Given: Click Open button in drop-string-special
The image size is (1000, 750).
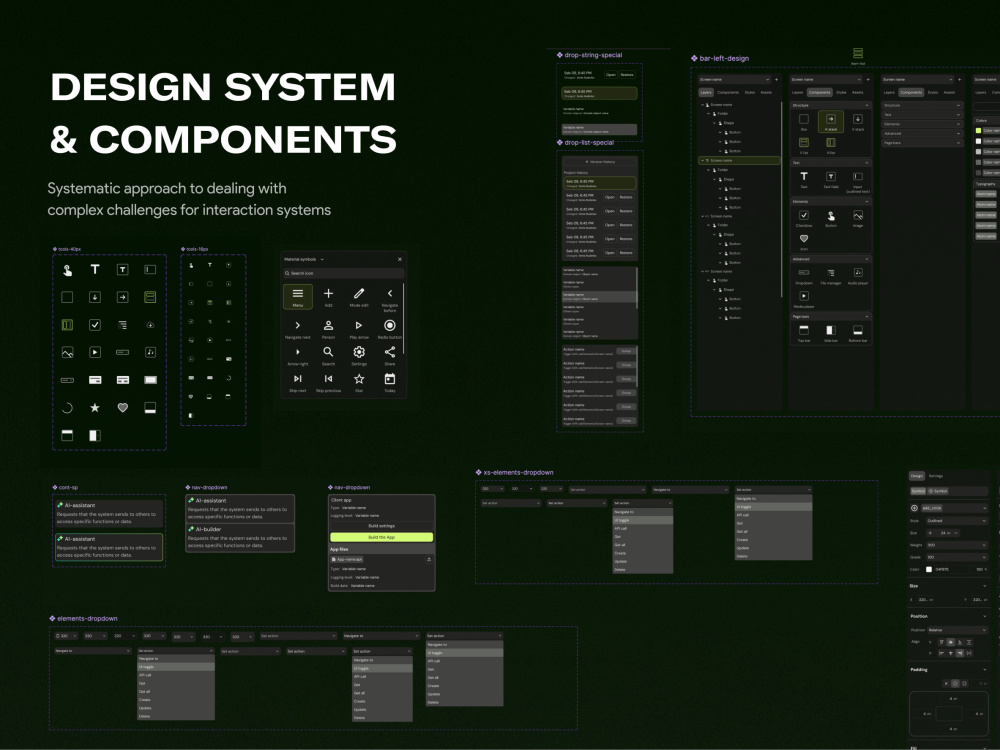Looking at the screenshot, I should click(x=610, y=75).
